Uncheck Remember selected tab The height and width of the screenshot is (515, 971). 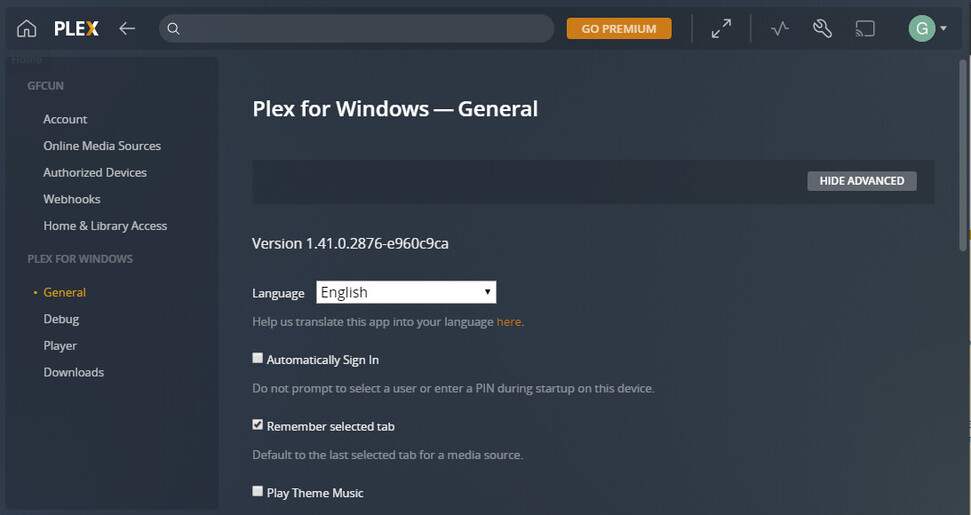[x=258, y=425]
